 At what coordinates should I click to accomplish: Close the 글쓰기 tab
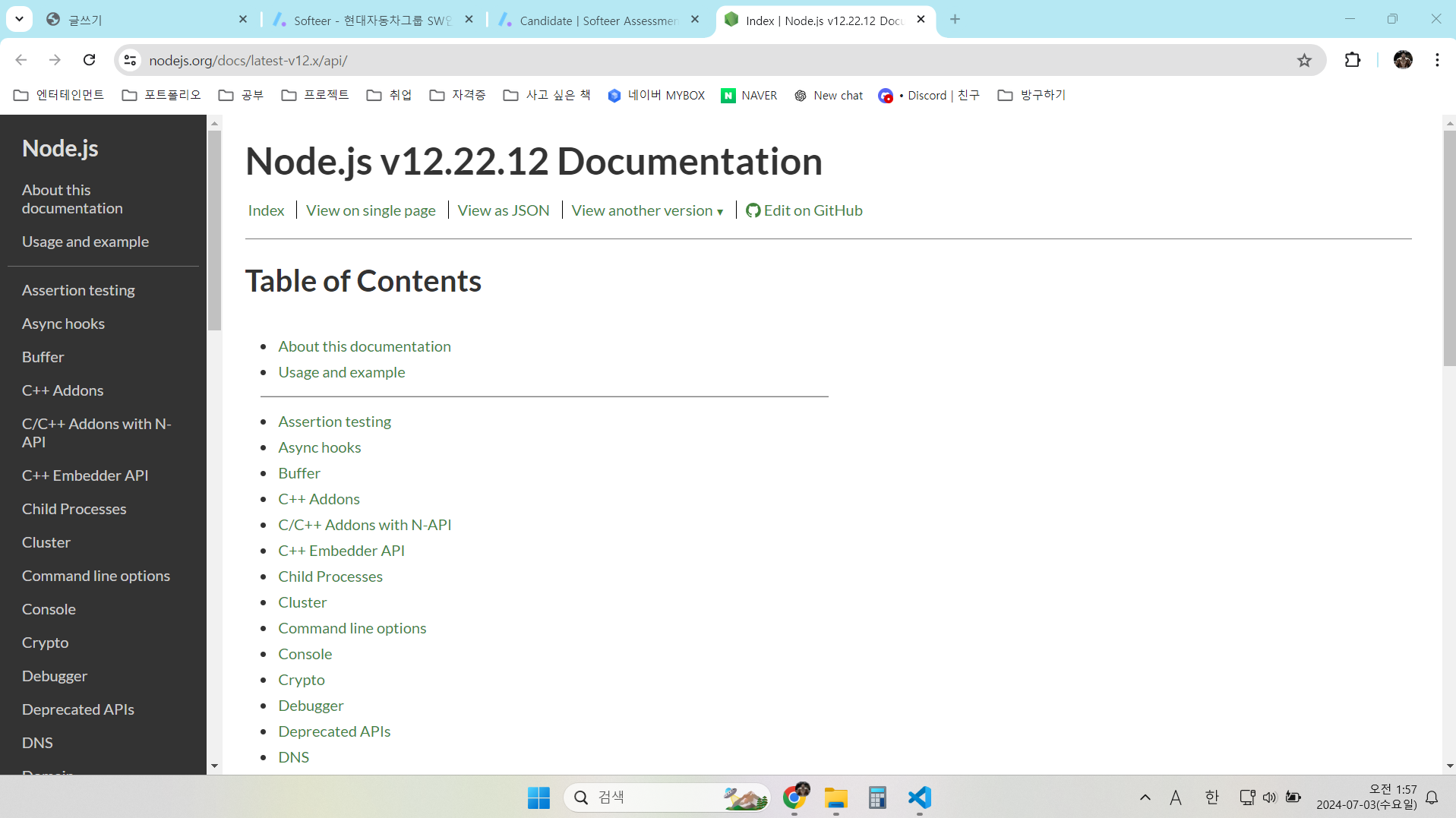coord(243,20)
